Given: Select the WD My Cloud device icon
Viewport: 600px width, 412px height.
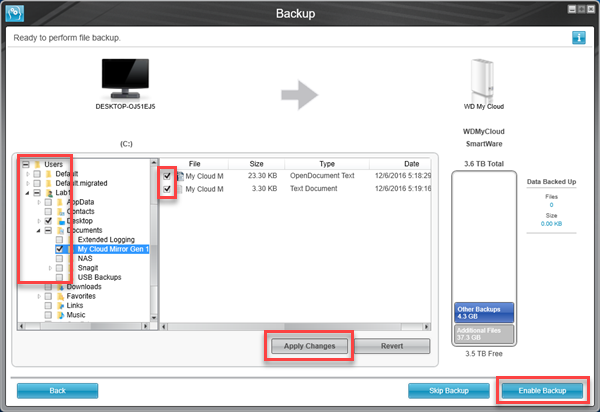Looking at the screenshot, I should (x=482, y=80).
